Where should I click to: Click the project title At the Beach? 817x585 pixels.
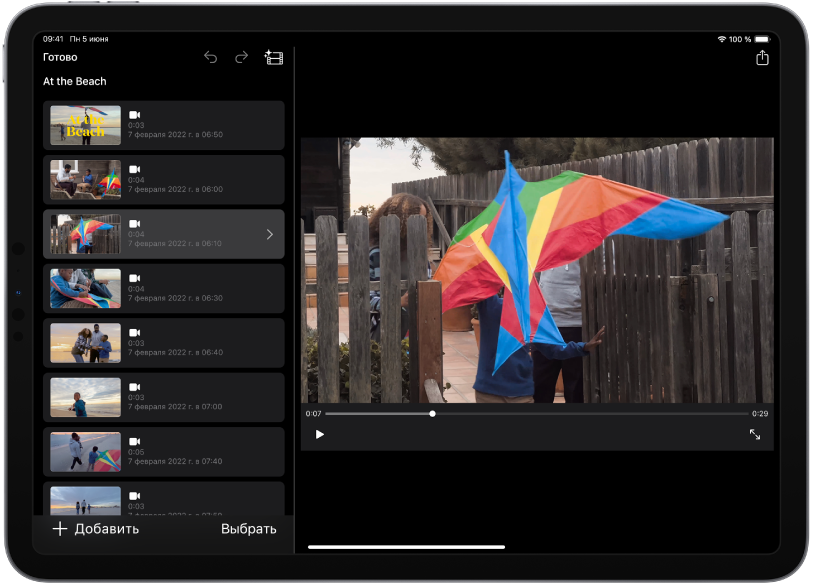click(x=75, y=81)
